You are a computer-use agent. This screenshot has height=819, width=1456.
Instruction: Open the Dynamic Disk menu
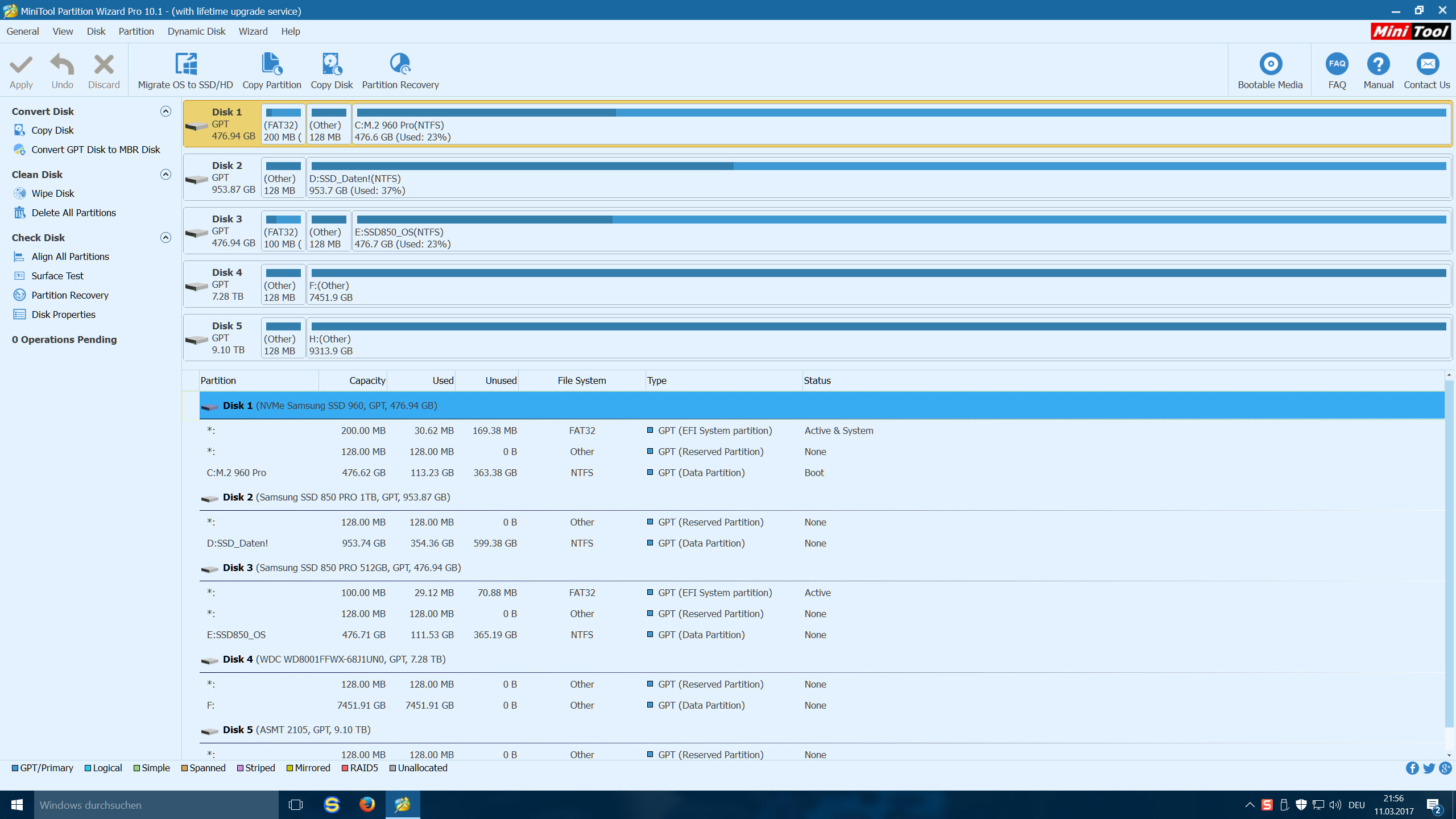pos(196,31)
